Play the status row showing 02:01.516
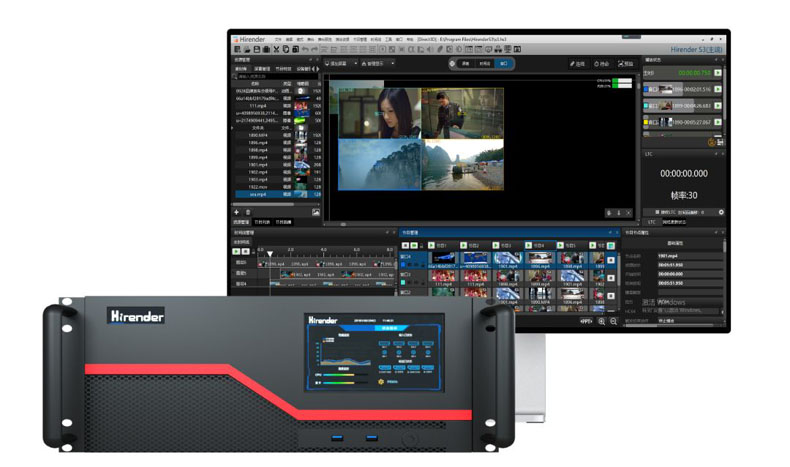This screenshot has height=467, width=790. point(717,89)
